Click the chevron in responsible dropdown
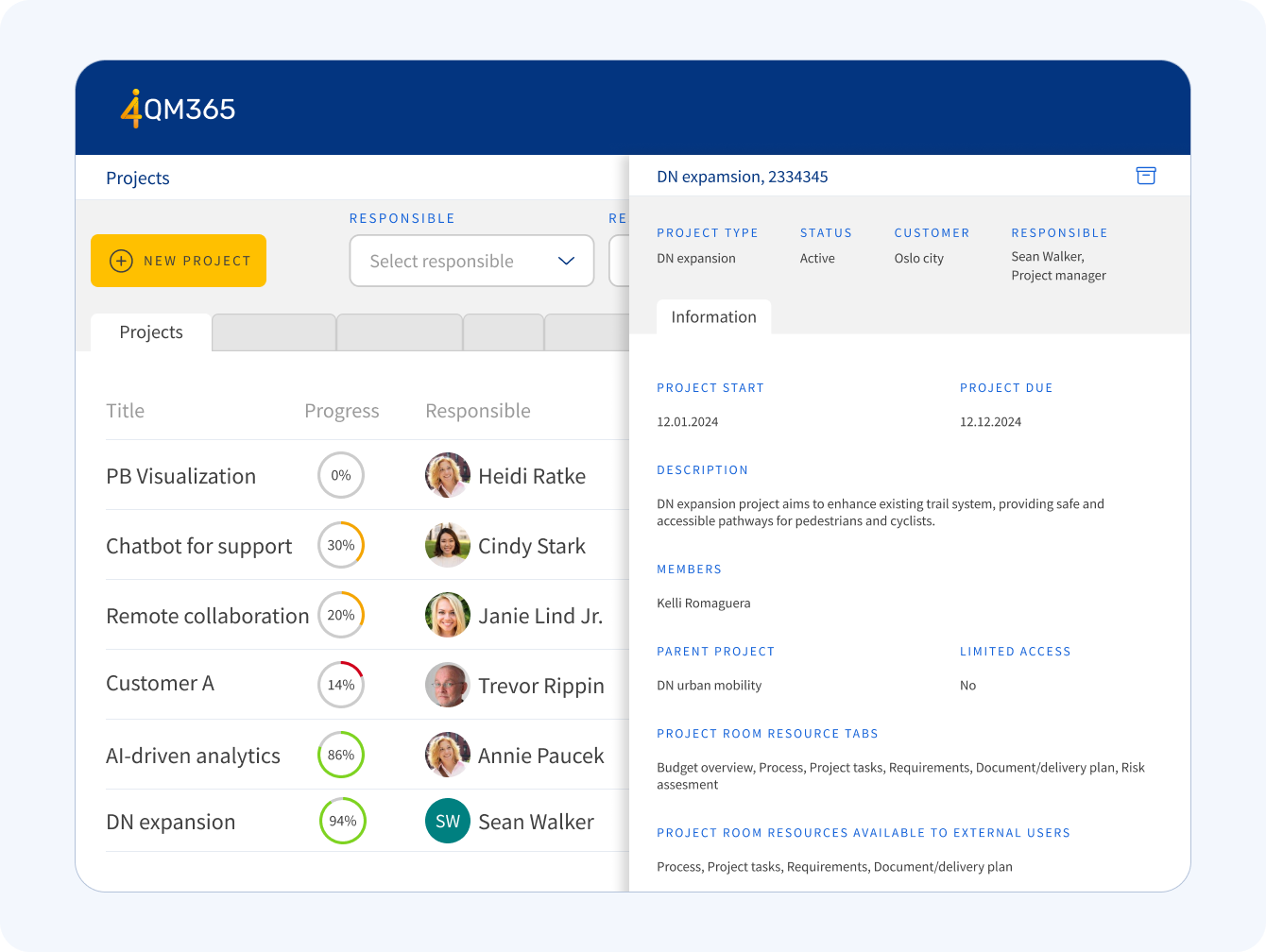 (566, 261)
